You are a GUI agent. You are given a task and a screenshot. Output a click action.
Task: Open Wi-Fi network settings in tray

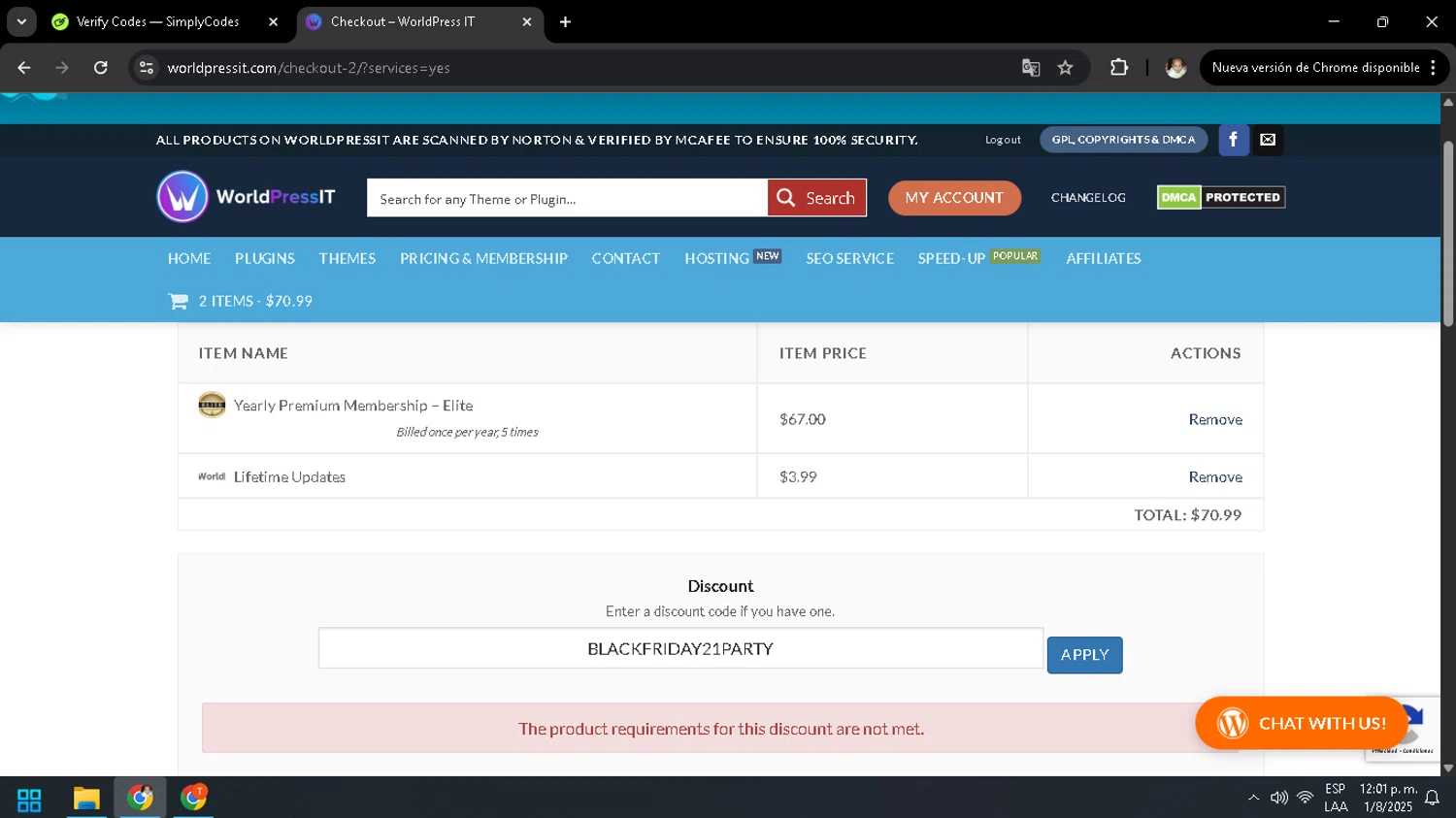pos(1305,798)
